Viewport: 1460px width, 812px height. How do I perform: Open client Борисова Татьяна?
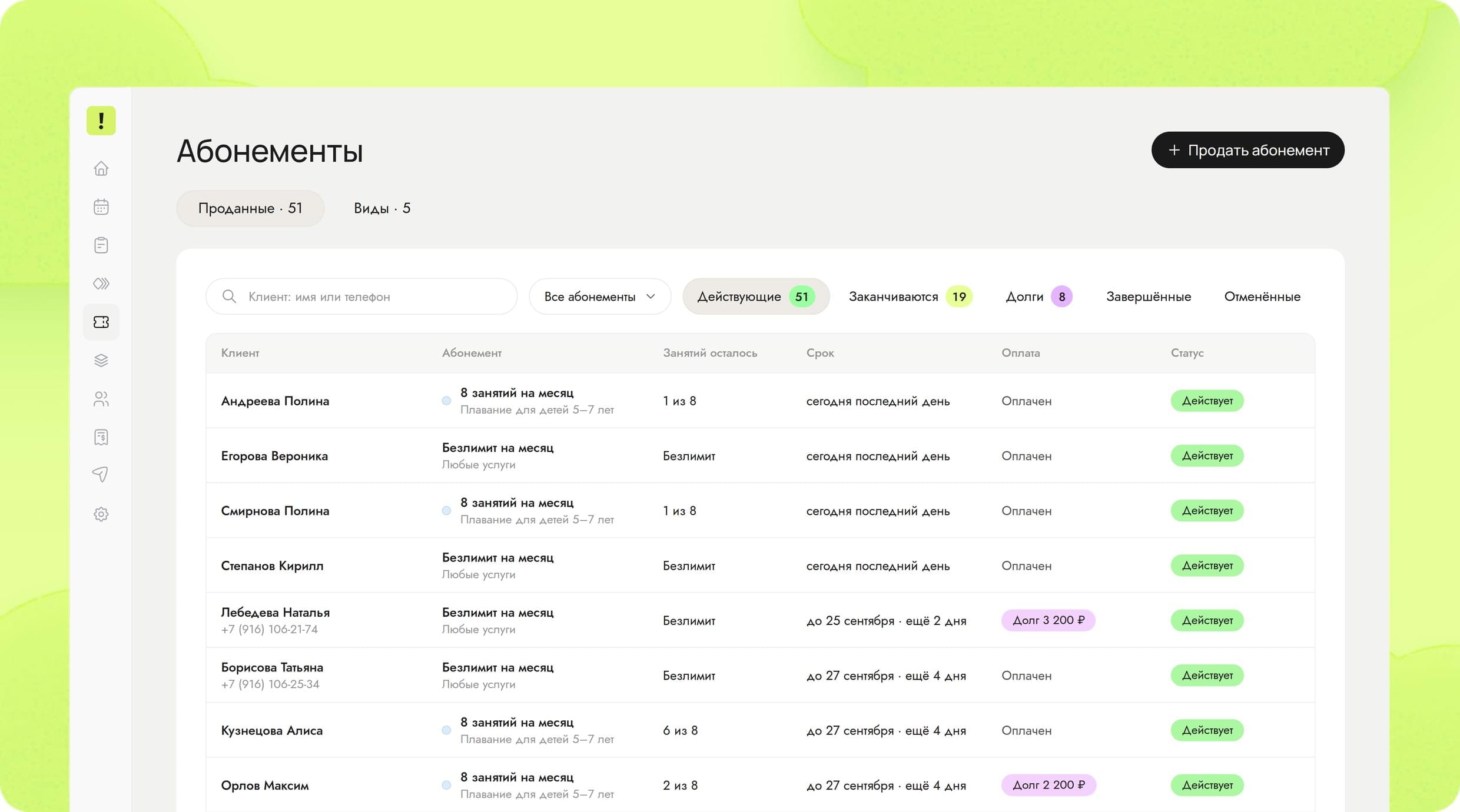(x=272, y=667)
